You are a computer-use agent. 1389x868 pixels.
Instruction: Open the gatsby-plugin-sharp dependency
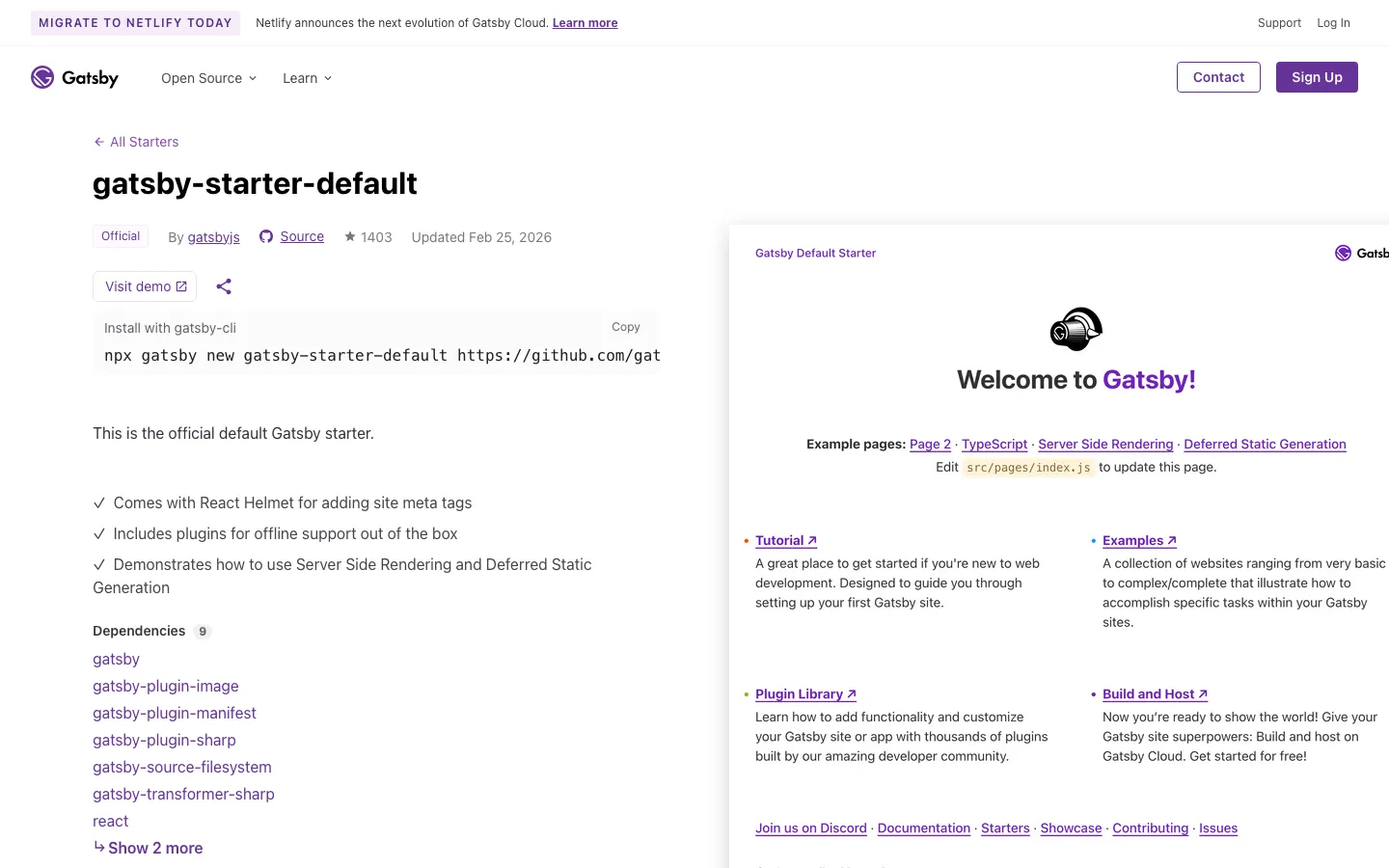coord(164,740)
